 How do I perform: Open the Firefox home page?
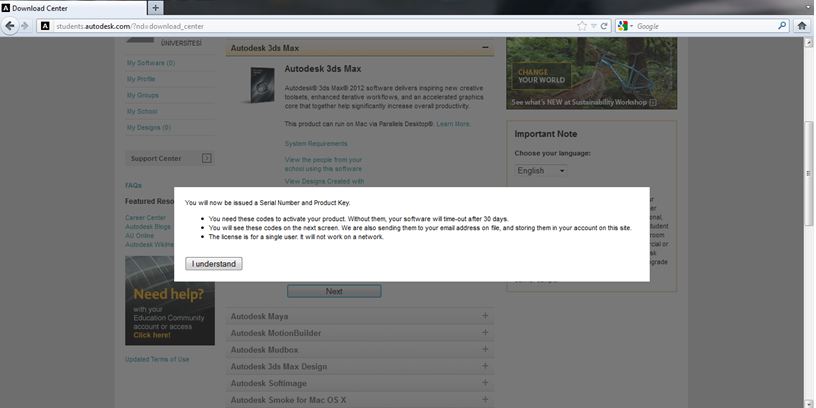click(x=802, y=26)
